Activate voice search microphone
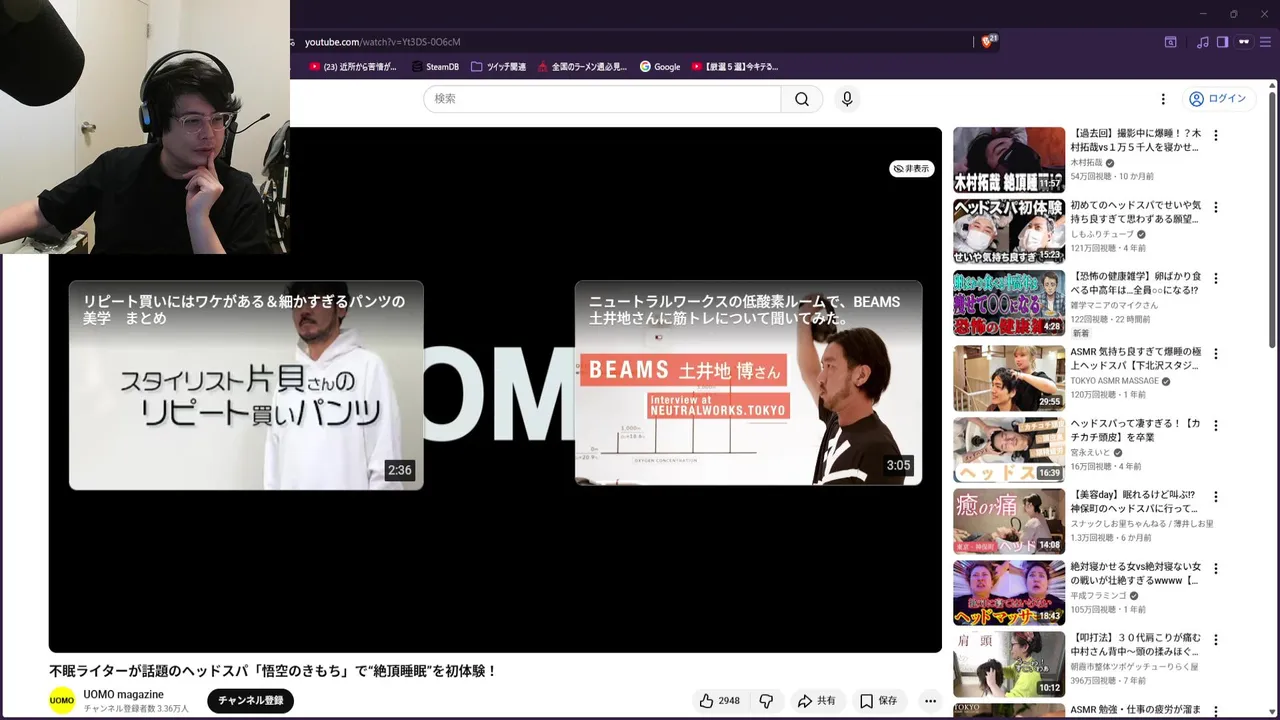The height and width of the screenshot is (720, 1280). [x=847, y=99]
